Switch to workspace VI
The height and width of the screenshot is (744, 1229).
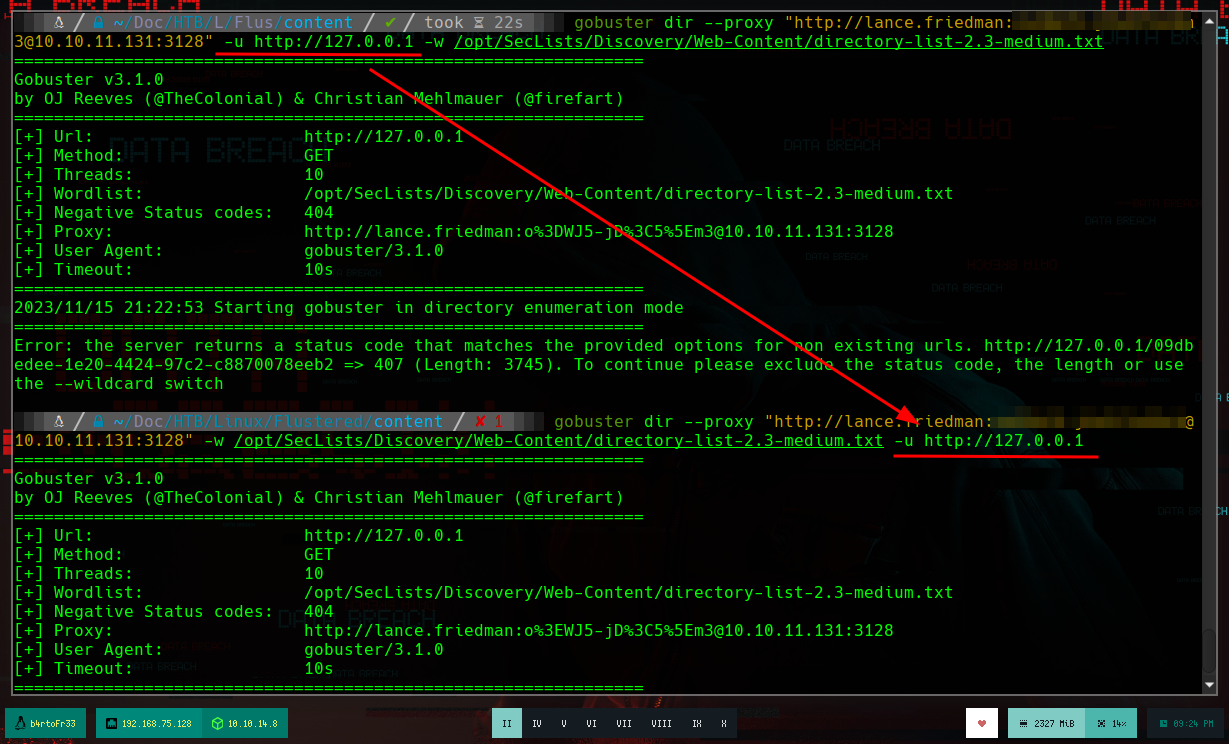pyautogui.click(x=592, y=723)
